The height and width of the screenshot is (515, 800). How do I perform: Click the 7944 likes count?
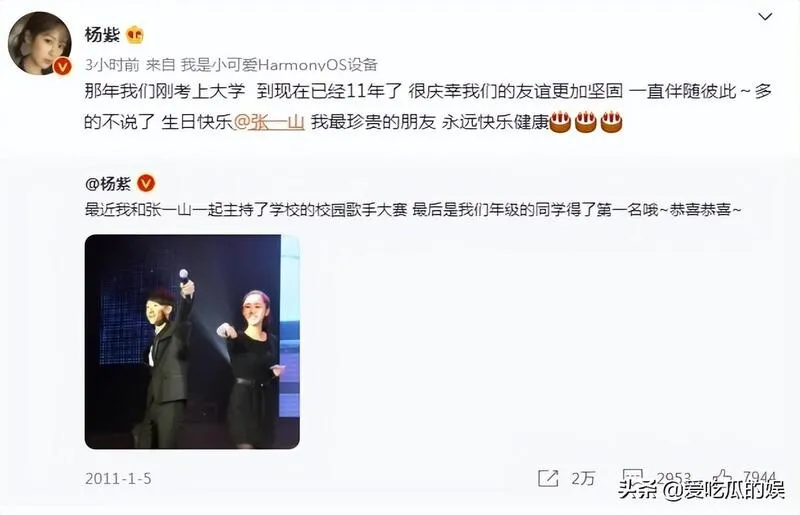click(759, 477)
